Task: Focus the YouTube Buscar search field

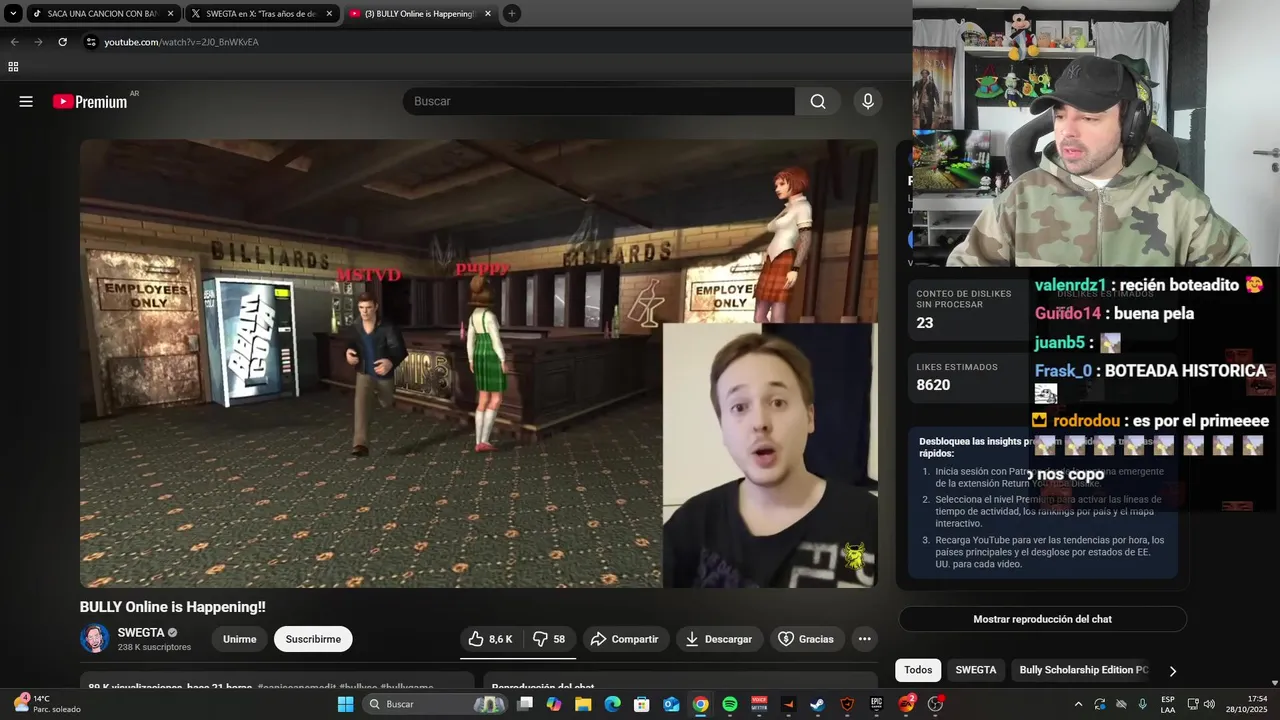Action: 598,101
